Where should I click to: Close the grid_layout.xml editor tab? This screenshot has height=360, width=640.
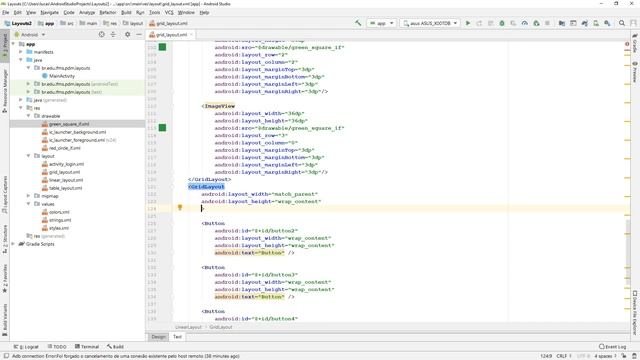(191, 35)
